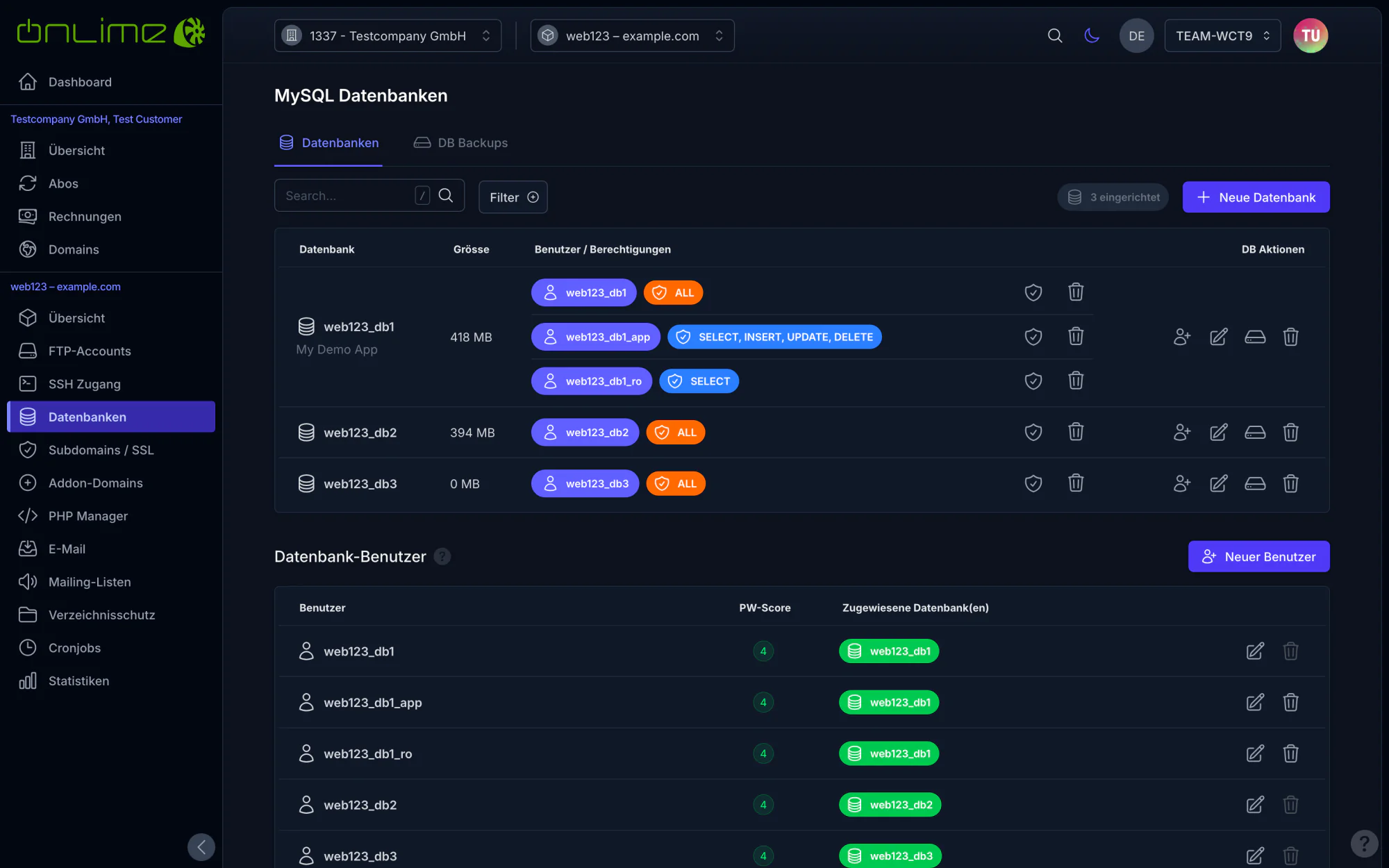Toggle dark mode with moon icon
The height and width of the screenshot is (868, 1389).
1092,35
